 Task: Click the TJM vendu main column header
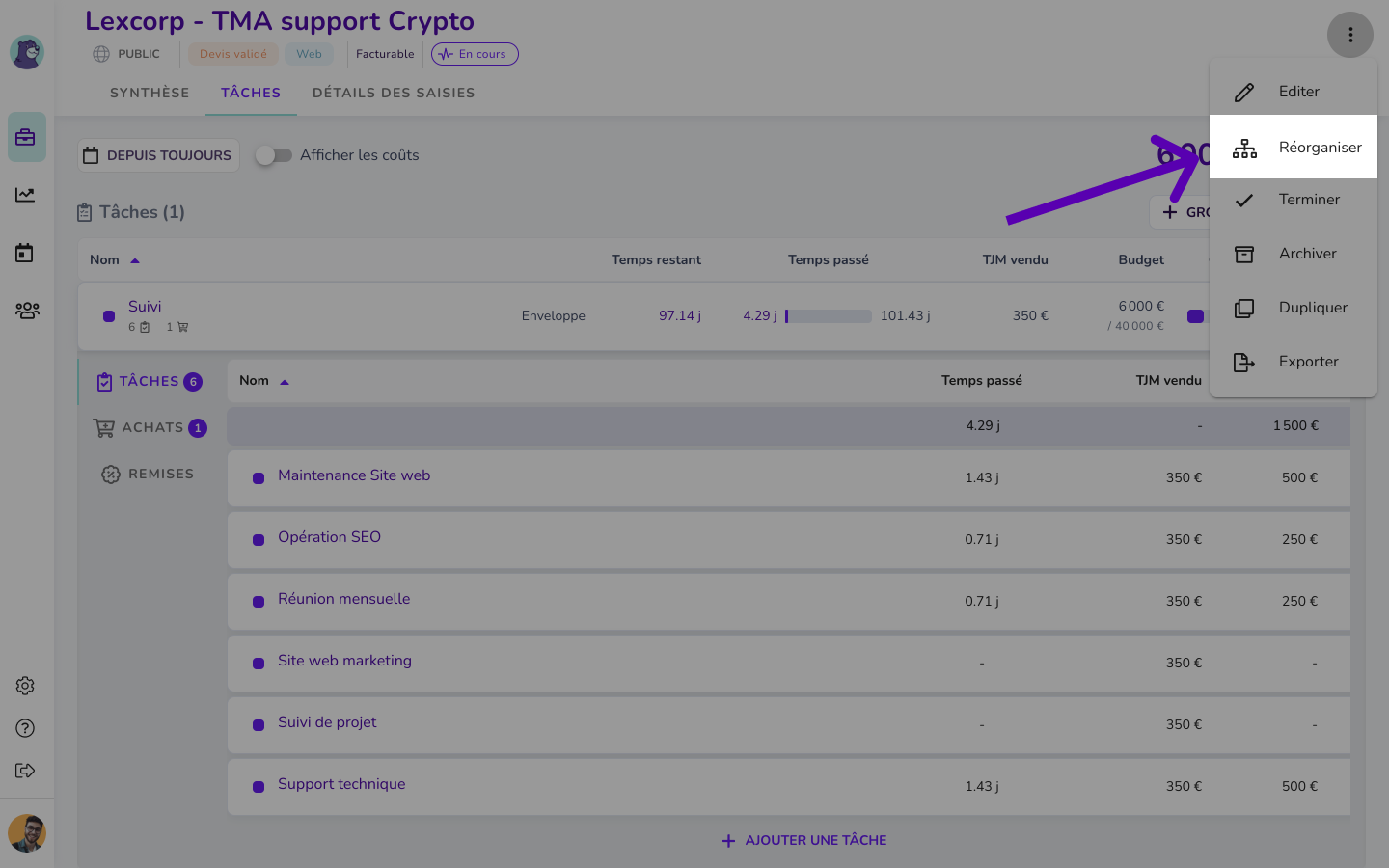[x=1015, y=260]
